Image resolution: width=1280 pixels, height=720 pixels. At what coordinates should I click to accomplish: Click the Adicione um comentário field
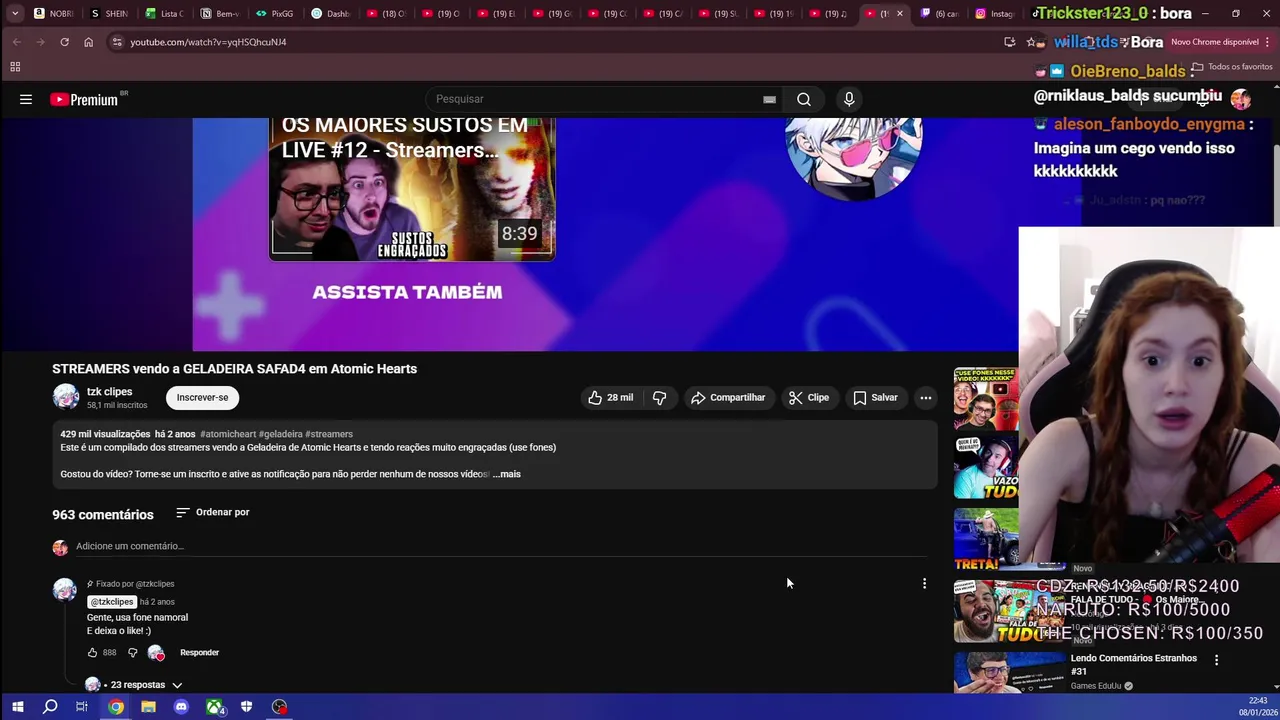(500, 546)
